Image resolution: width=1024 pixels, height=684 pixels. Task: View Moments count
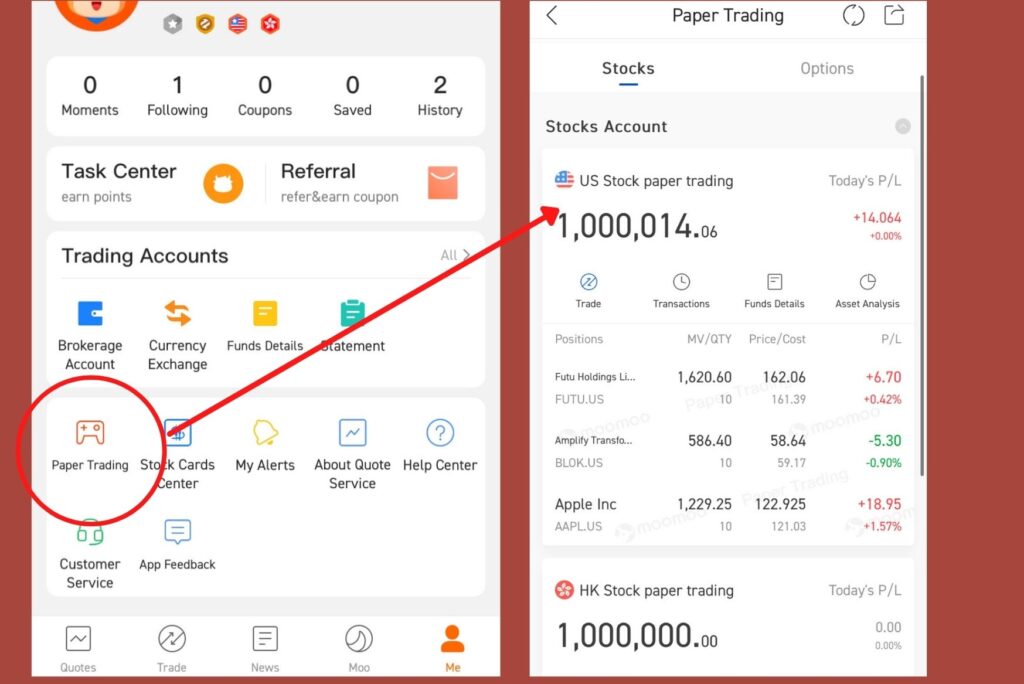tap(90, 95)
